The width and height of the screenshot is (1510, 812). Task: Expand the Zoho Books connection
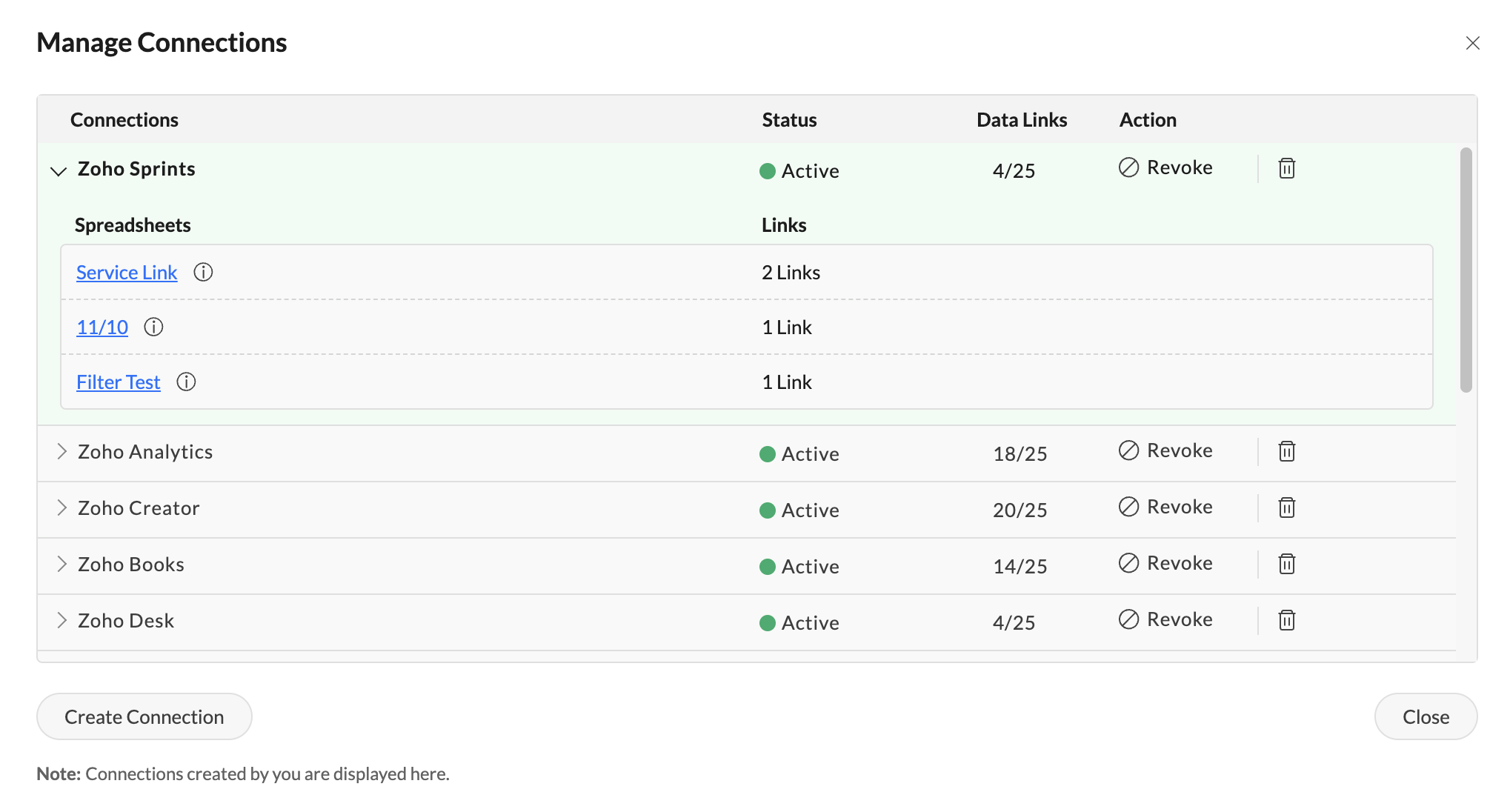point(61,565)
